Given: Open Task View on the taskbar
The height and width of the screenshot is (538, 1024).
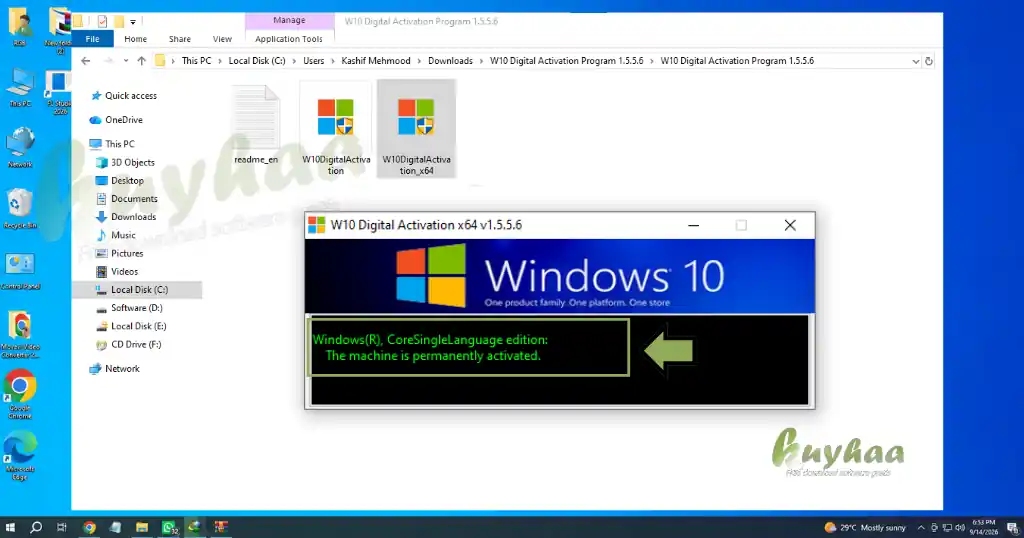Looking at the screenshot, I should [62, 527].
